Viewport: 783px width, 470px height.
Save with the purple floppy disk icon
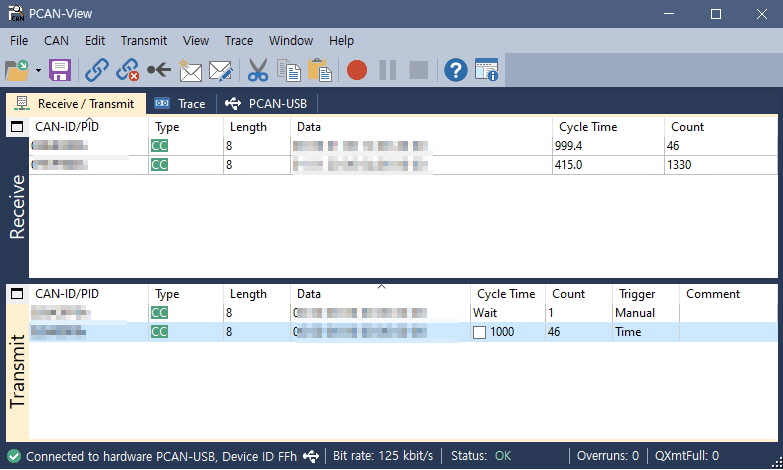(x=60, y=70)
